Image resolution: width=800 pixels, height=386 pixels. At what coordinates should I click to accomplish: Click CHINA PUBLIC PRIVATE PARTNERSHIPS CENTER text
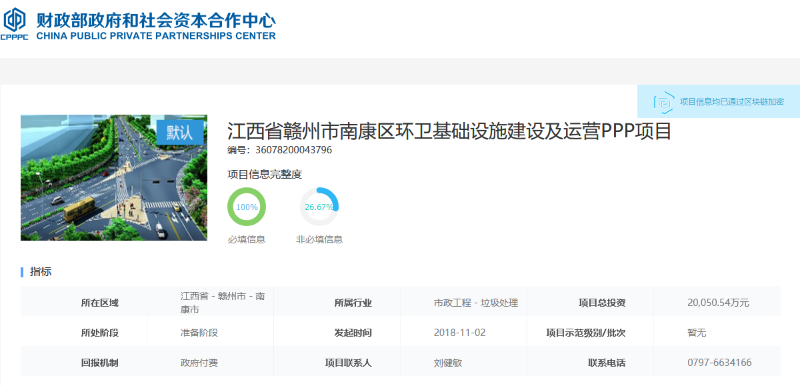click(156, 36)
